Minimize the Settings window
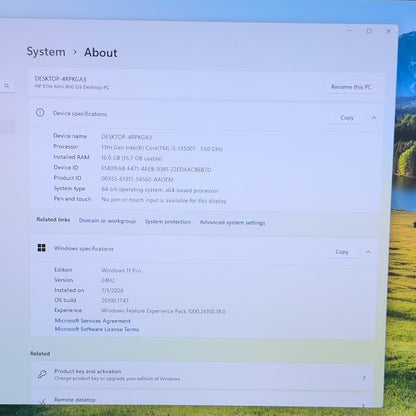Viewport: 416px width, 416px height. (x=350, y=31)
